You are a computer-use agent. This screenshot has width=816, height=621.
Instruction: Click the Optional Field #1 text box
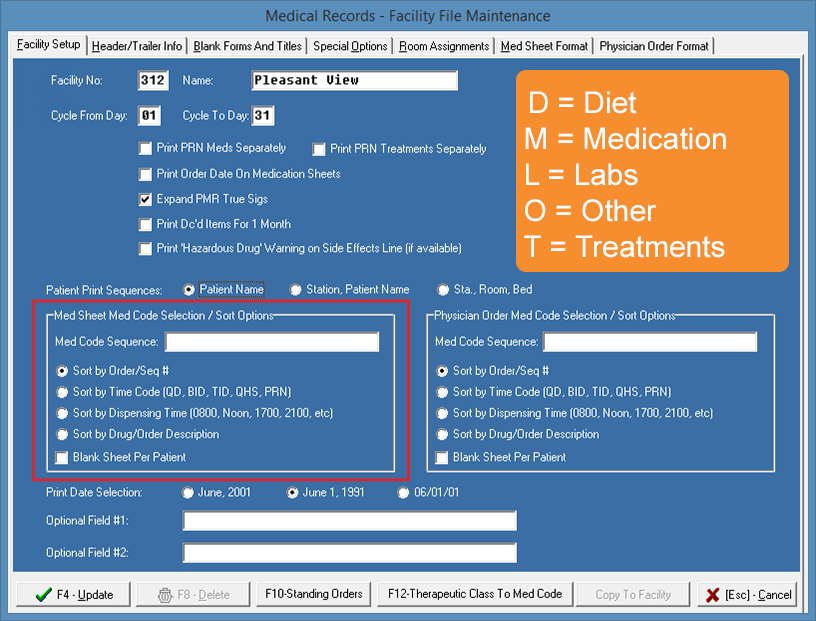click(x=349, y=521)
